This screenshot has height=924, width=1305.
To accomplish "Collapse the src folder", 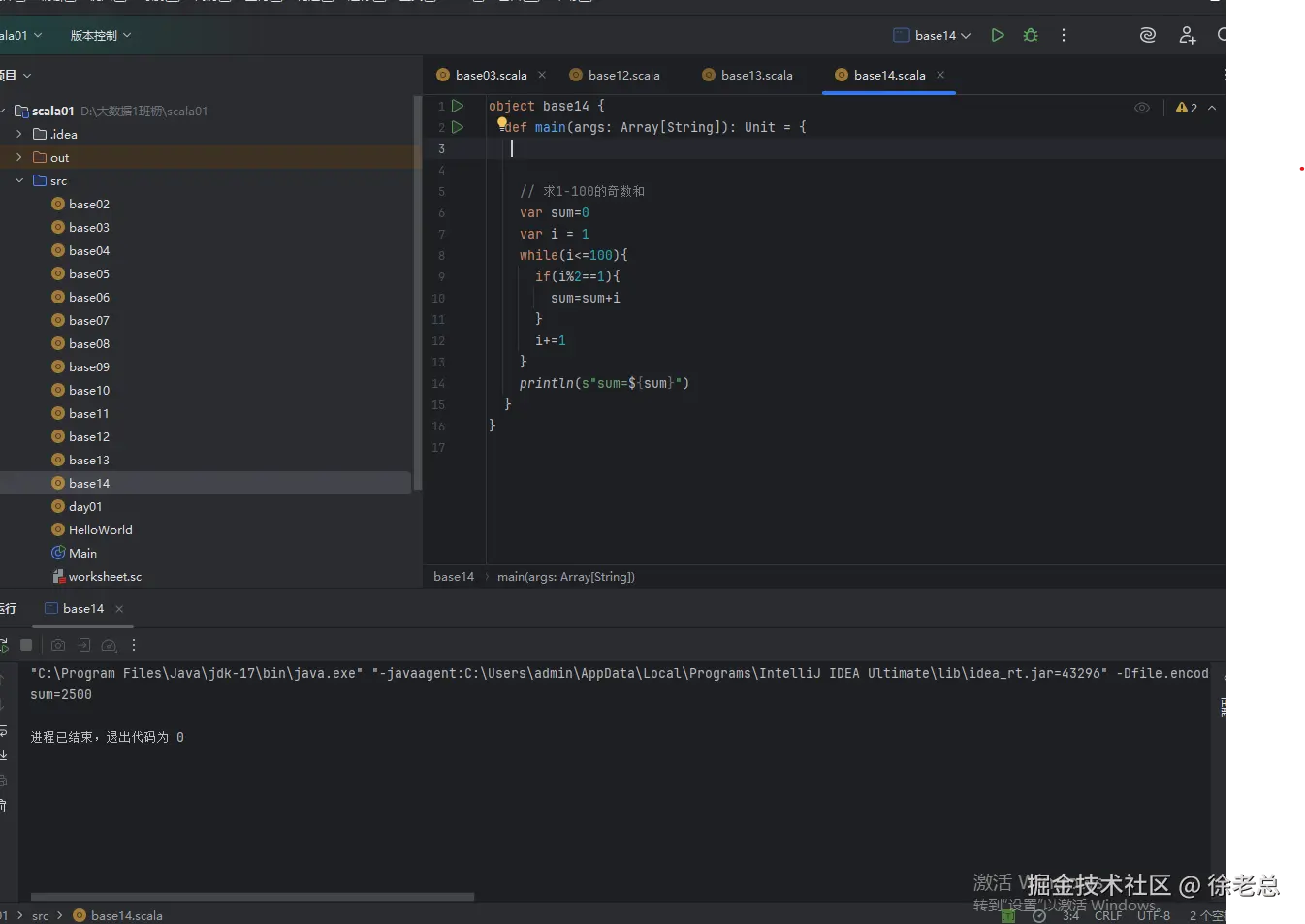I will click(18, 180).
